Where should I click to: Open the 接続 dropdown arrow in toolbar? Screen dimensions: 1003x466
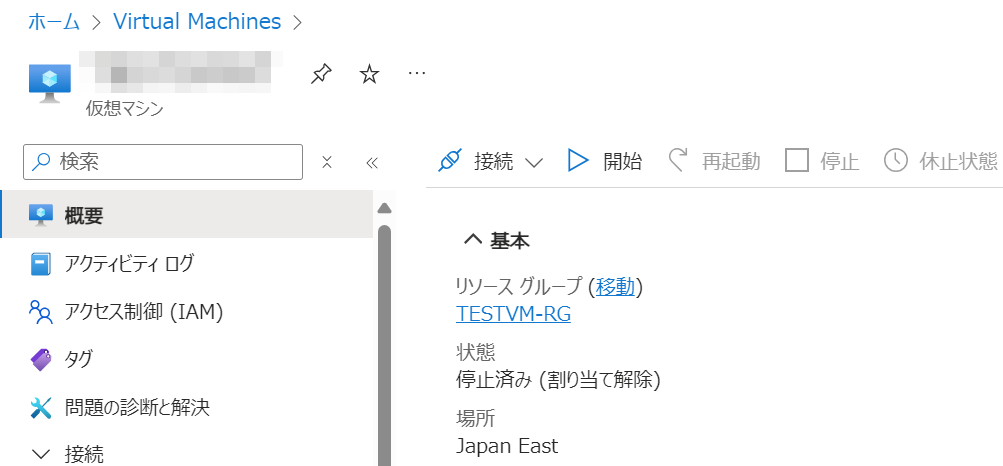click(x=533, y=163)
